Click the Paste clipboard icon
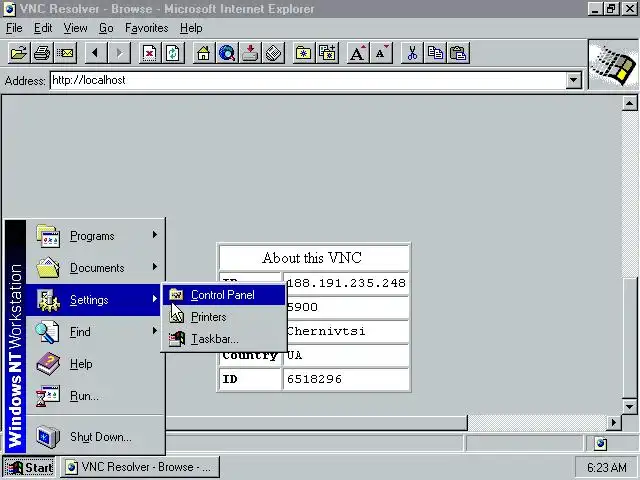Screen dimensions: 640x480 point(458,53)
